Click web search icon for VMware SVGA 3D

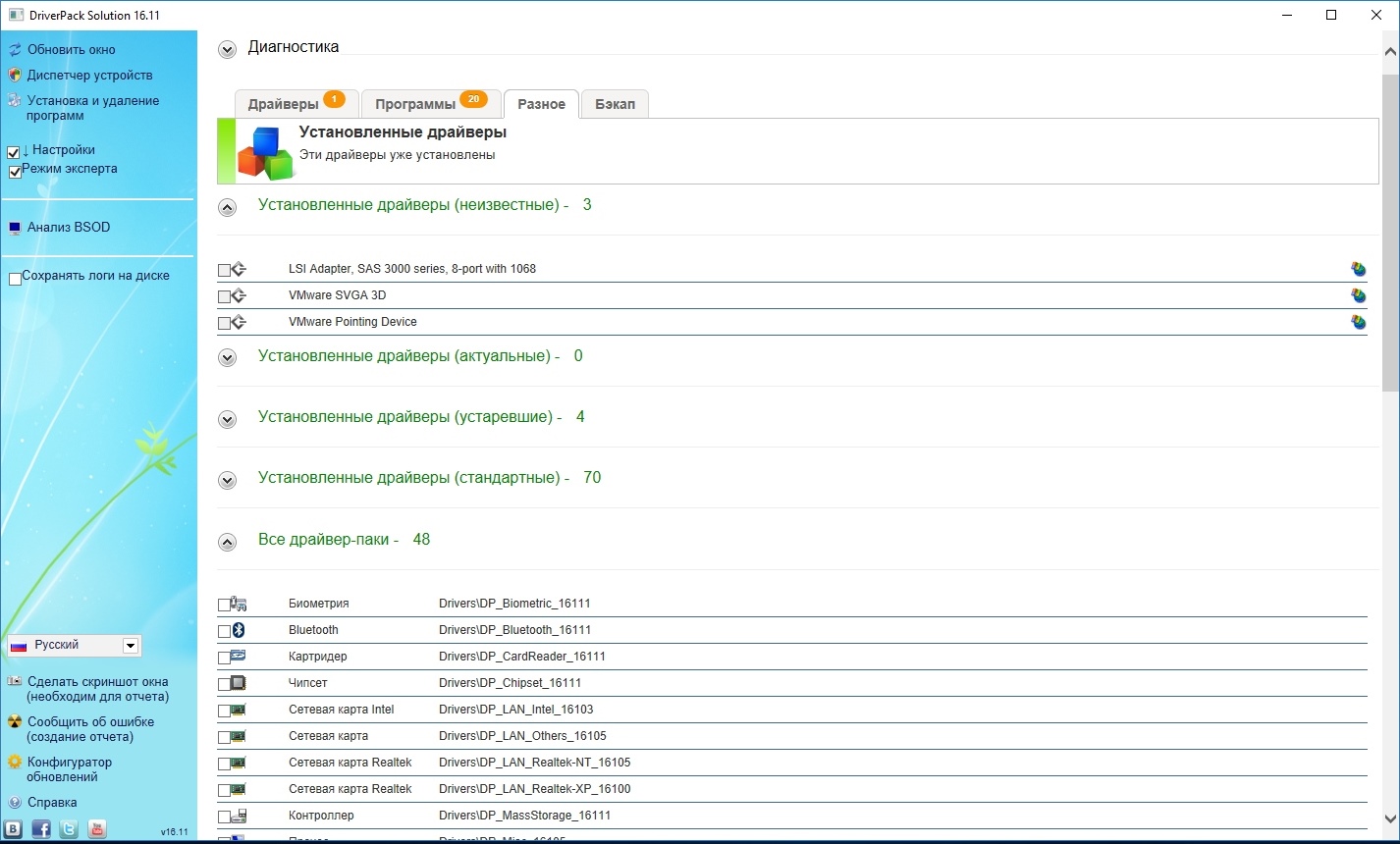pos(1359,295)
